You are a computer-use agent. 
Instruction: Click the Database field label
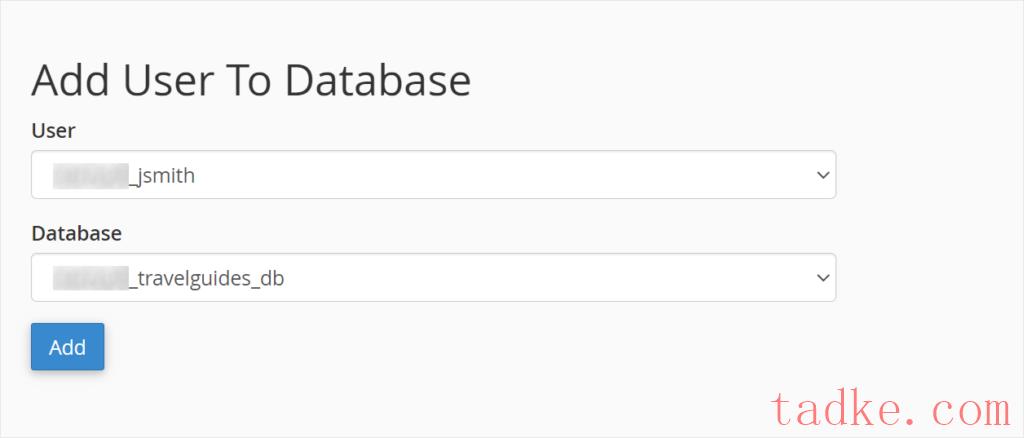[x=76, y=233]
